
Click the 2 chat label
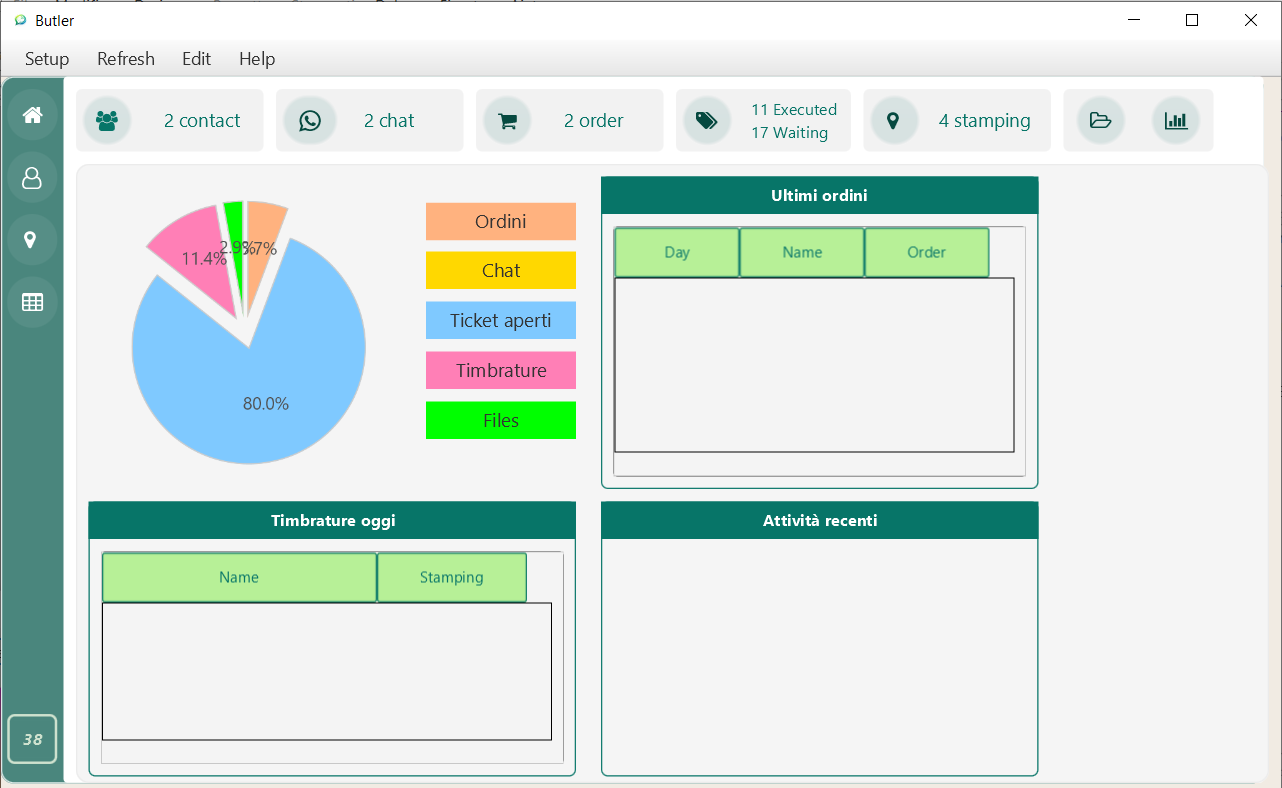tap(389, 121)
